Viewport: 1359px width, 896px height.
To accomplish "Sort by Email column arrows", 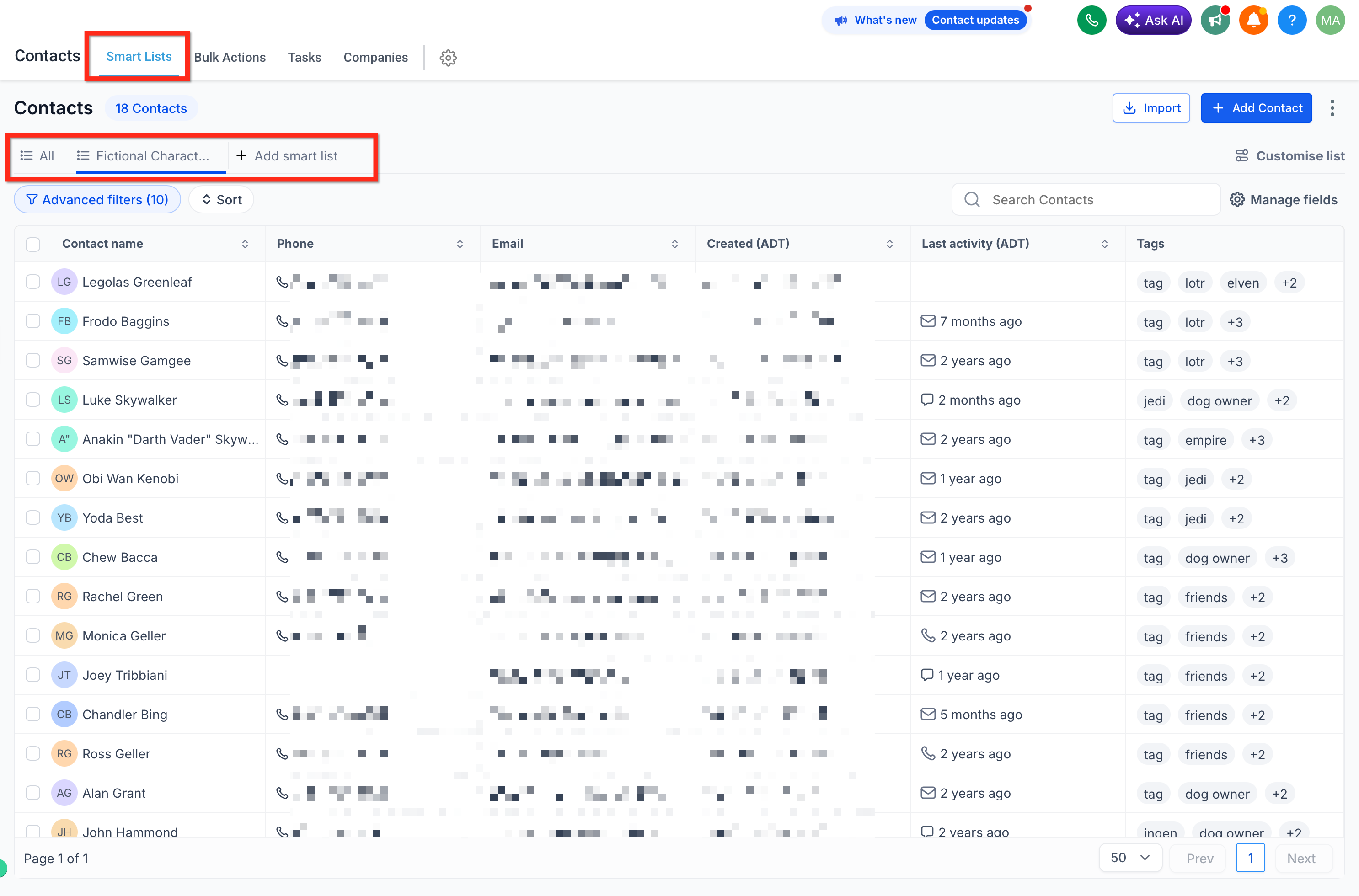I will [675, 244].
